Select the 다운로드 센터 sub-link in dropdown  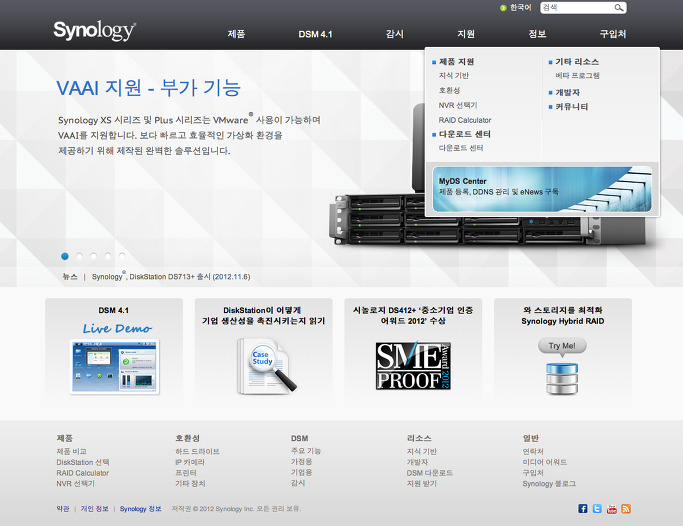461,148
